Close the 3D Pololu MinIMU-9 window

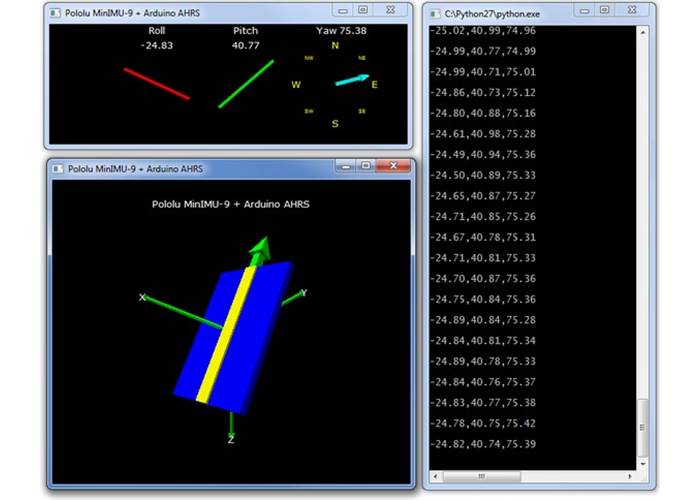click(x=393, y=166)
